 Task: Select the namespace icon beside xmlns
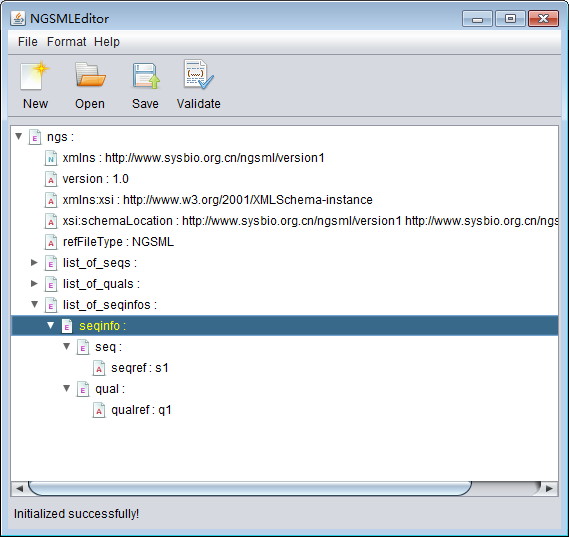tap(51, 158)
